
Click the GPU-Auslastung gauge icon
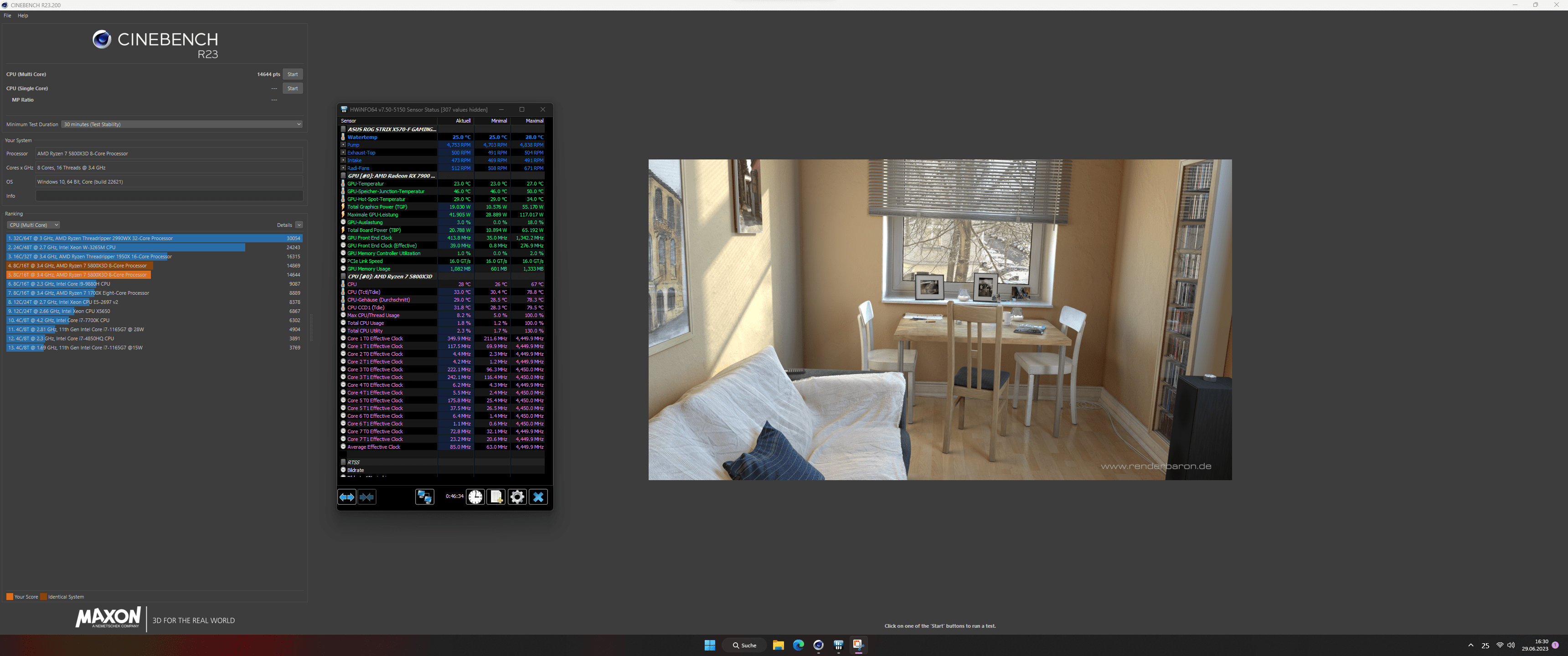click(x=343, y=222)
